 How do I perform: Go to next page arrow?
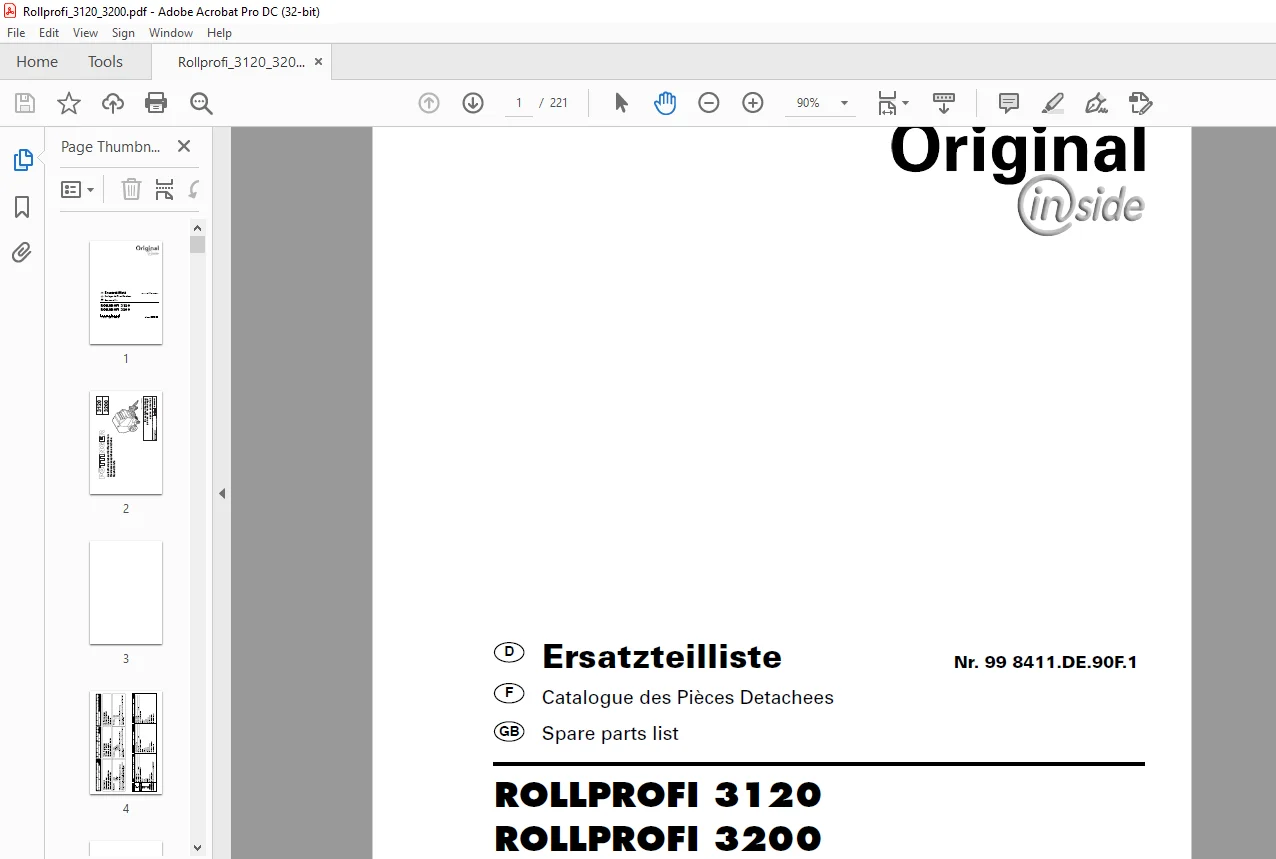[473, 103]
